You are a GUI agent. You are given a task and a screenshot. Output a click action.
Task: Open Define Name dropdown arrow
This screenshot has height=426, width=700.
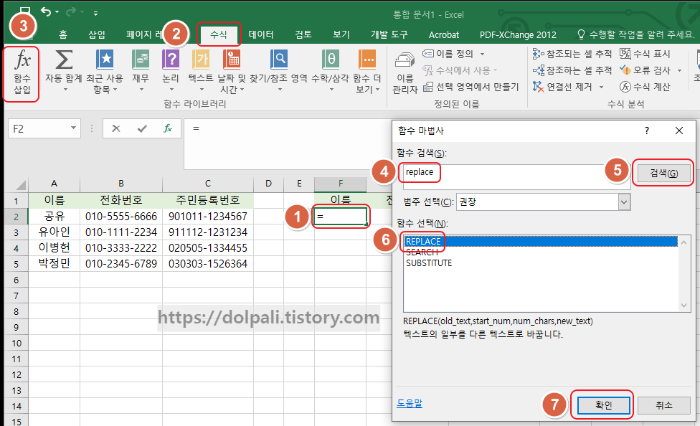tap(482, 54)
